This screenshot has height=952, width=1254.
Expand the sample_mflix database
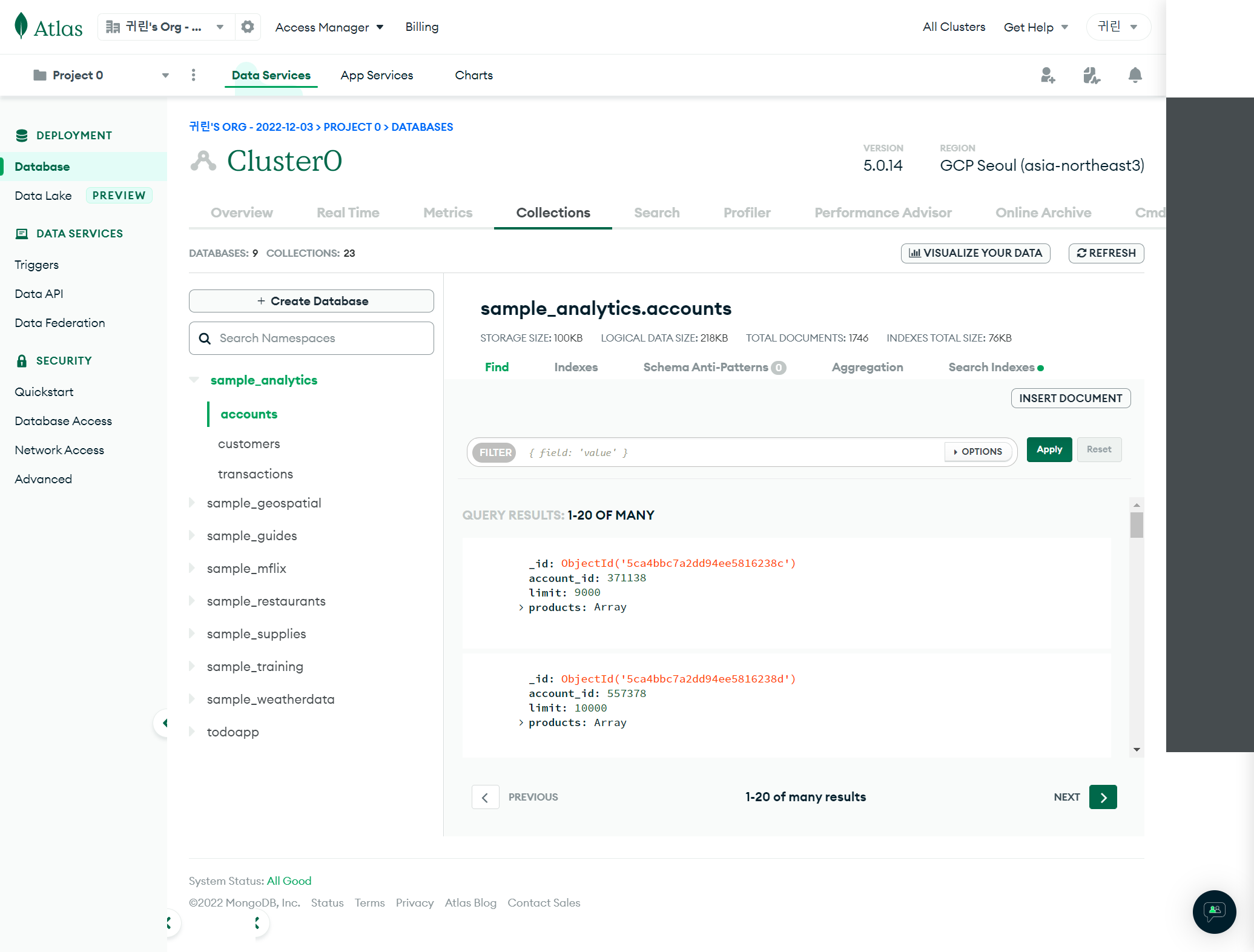pos(192,568)
